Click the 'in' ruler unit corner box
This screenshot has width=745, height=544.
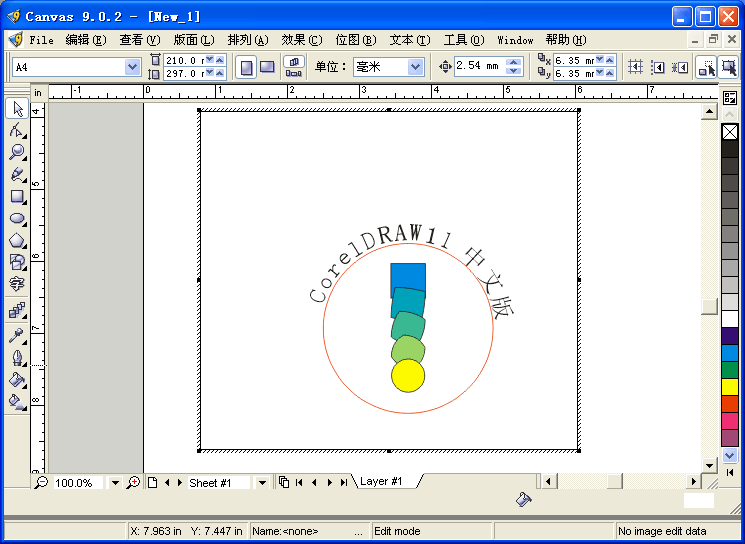tap(38, 93)
